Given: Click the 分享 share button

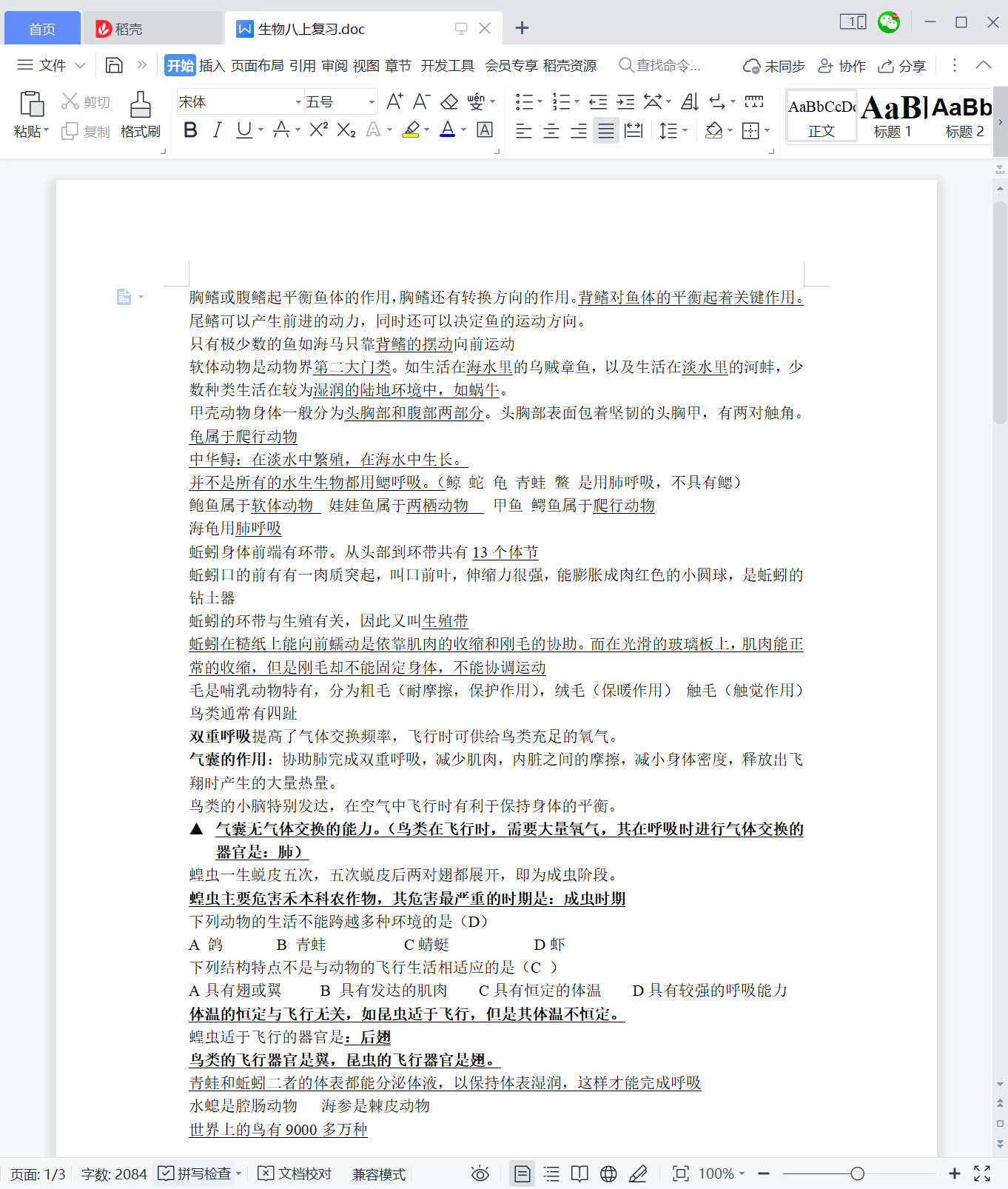Looking at the screenshot, I should pyautogui.click(x=901, y=66).
